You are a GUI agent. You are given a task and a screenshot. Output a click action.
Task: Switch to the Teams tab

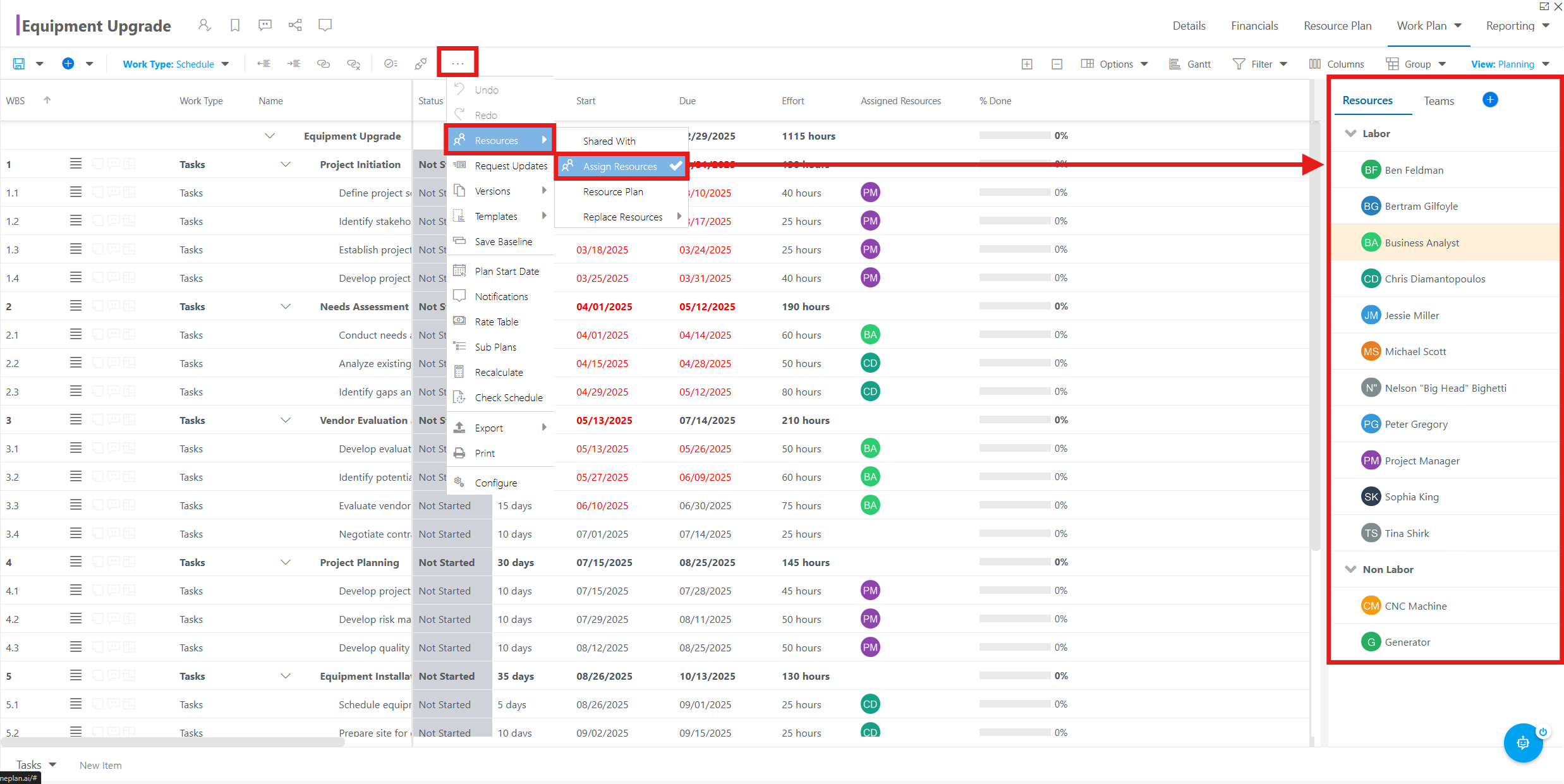tap(1439, 101)
